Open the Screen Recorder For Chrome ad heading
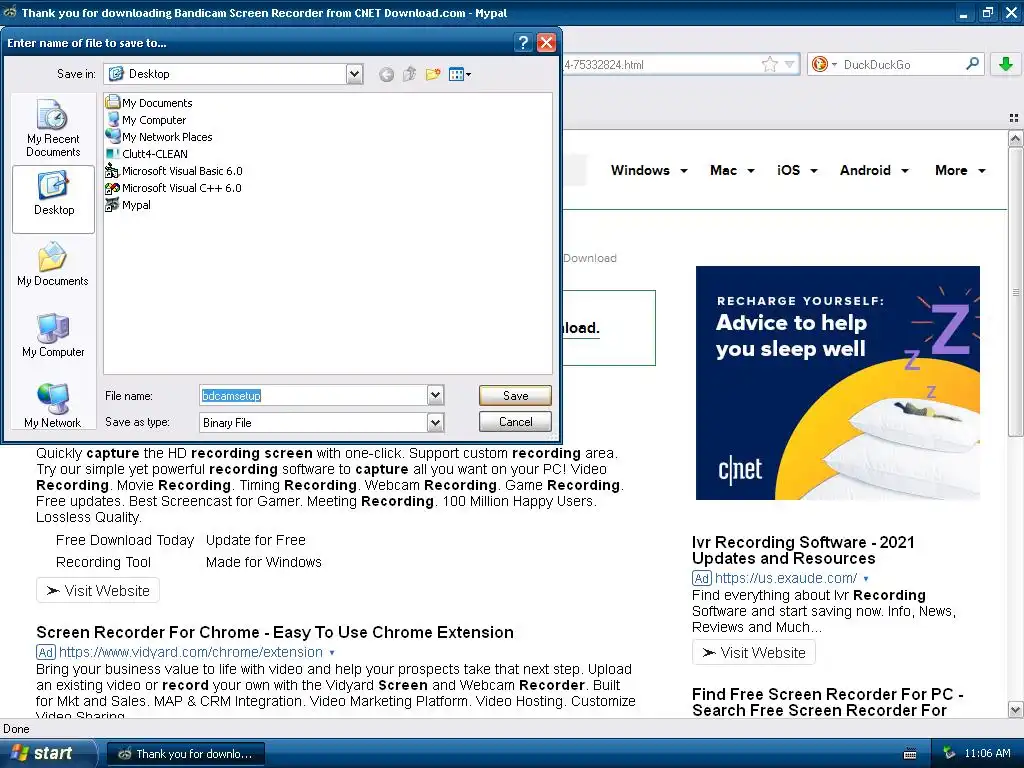Image resolution: width=1024 pixels, height=768 pixels. pos(275,632)
